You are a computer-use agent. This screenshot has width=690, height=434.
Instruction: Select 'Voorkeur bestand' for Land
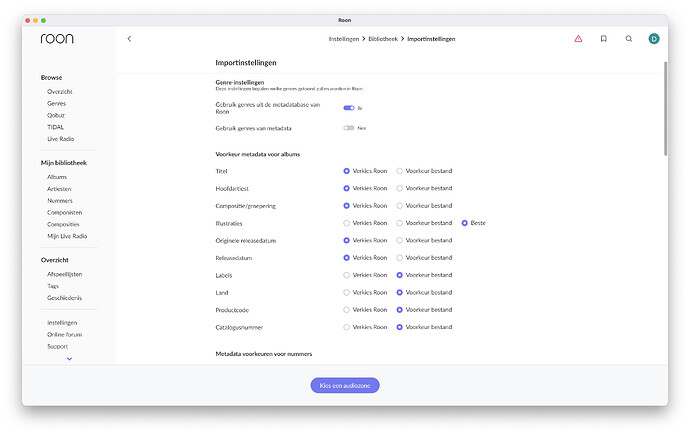click(x=400, y=292)
